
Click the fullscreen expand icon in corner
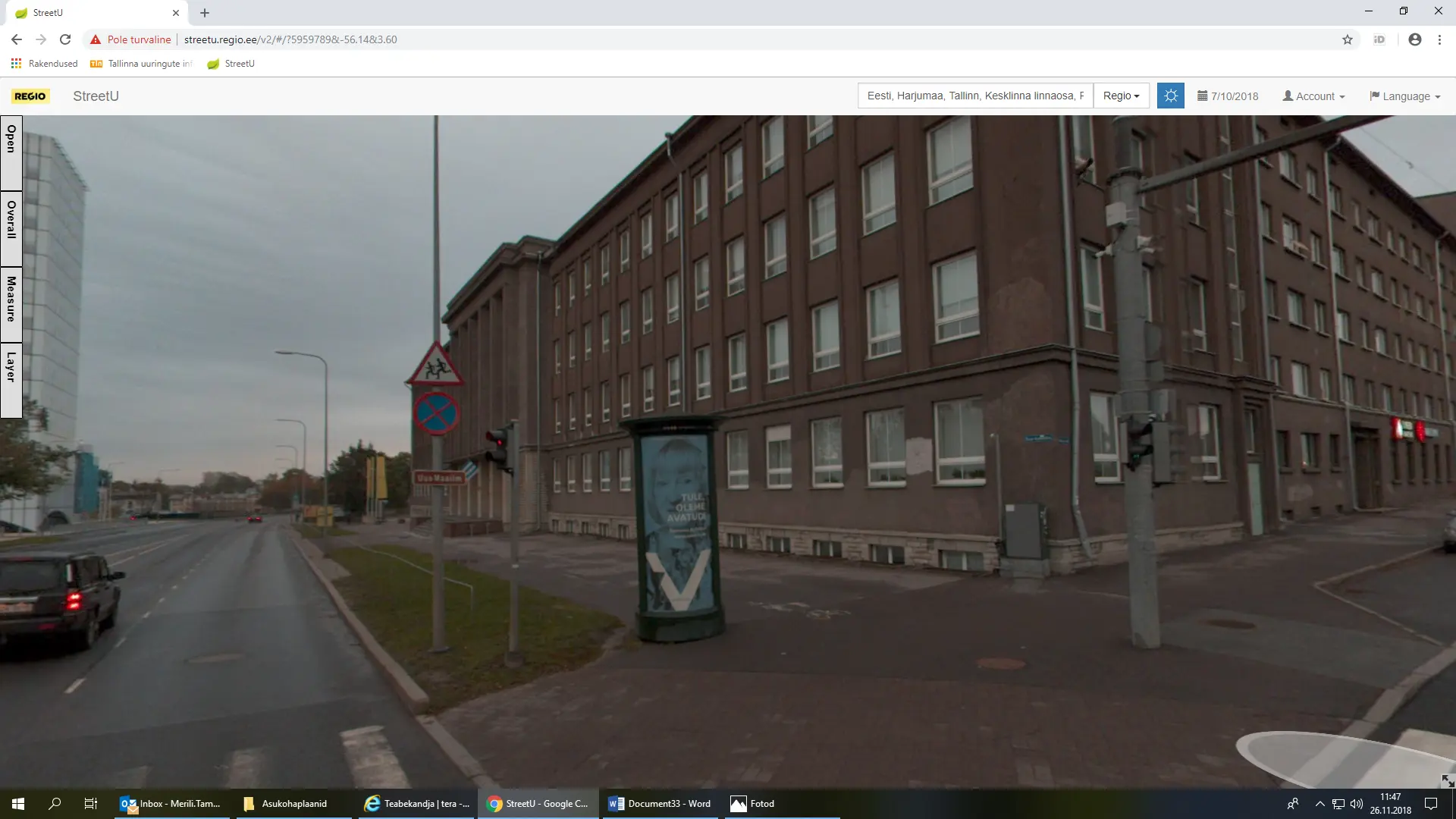(x=1447, y=780)
